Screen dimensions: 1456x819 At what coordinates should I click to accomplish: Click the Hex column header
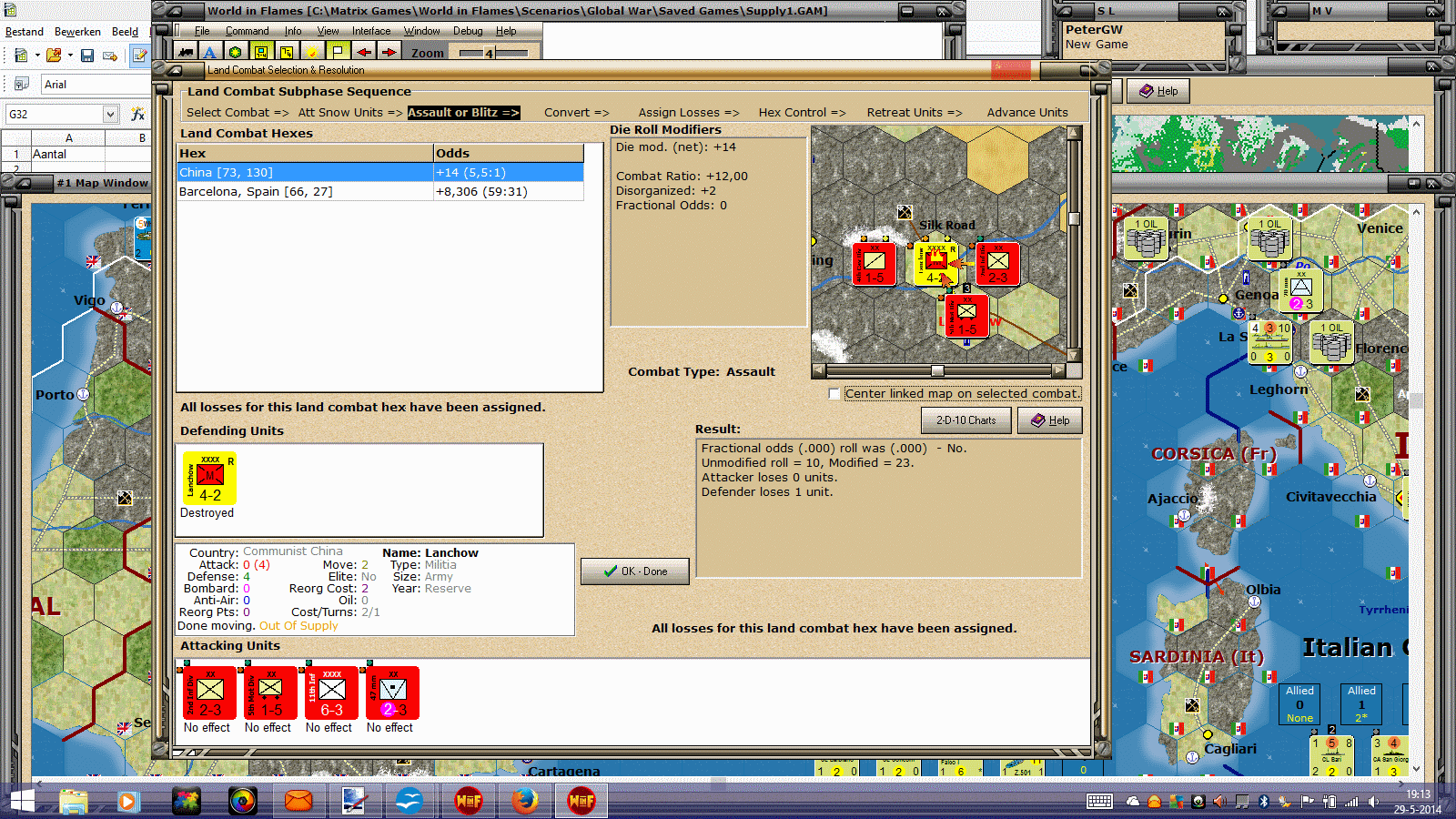[x=305, y=153]
